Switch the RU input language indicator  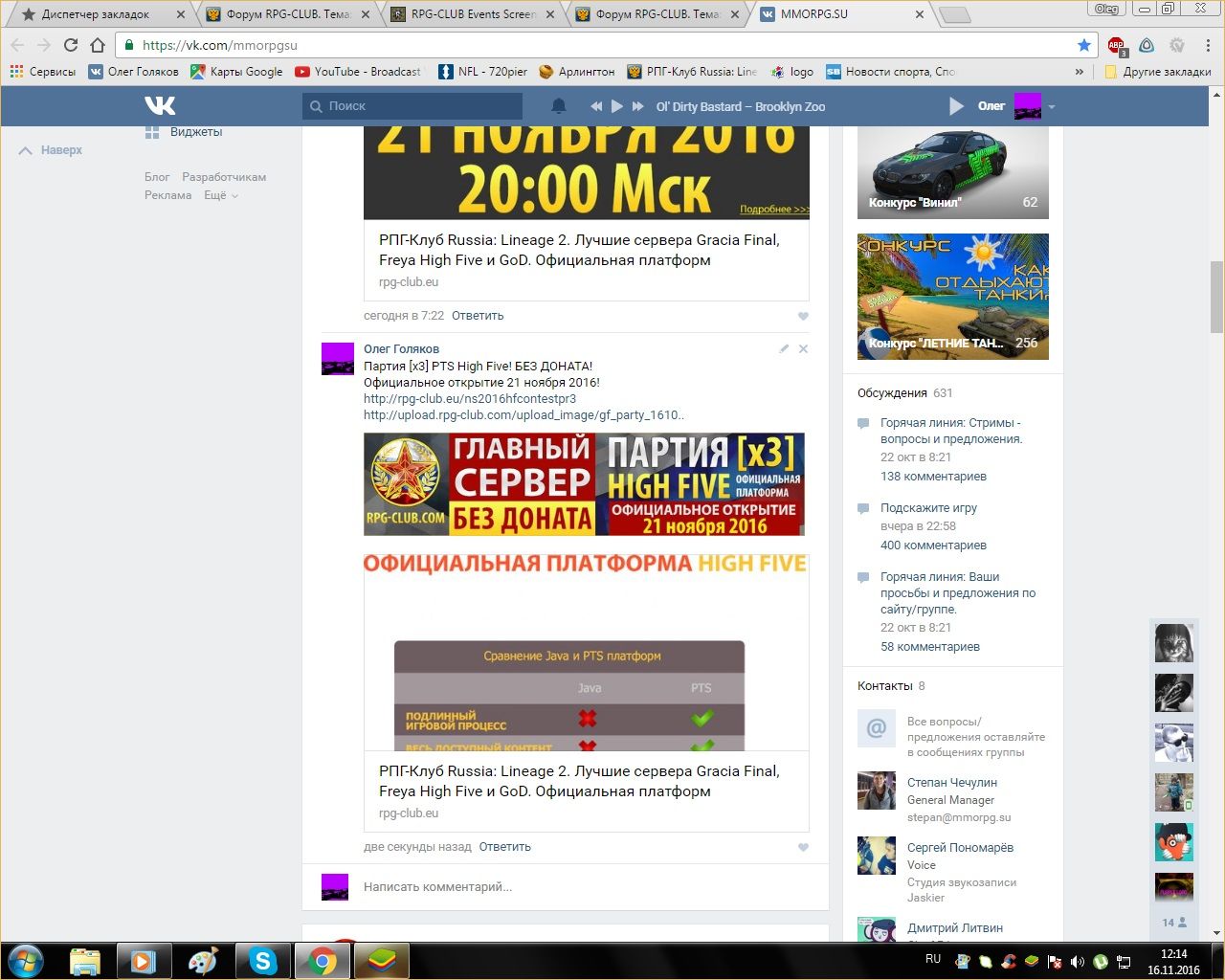(x=933, y=959)
